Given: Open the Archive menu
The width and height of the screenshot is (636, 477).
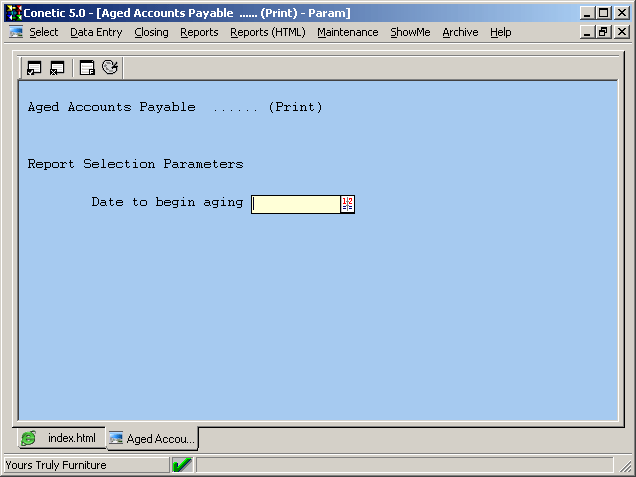Looking at the screenshot, I should [x=460, y=32].
